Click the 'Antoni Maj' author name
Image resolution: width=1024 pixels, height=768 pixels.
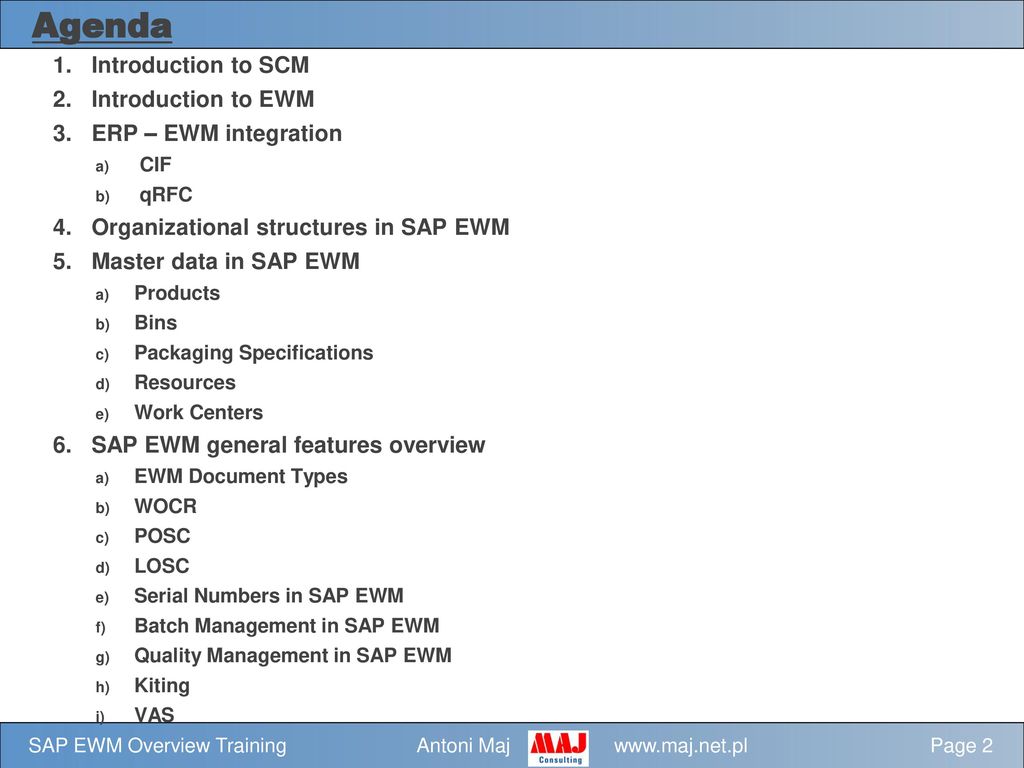coord(463,746)
